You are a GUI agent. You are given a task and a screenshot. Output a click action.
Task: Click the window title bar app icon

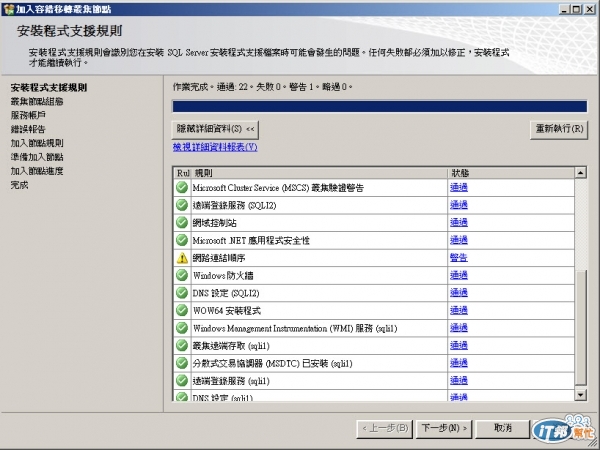pos(8,9)
